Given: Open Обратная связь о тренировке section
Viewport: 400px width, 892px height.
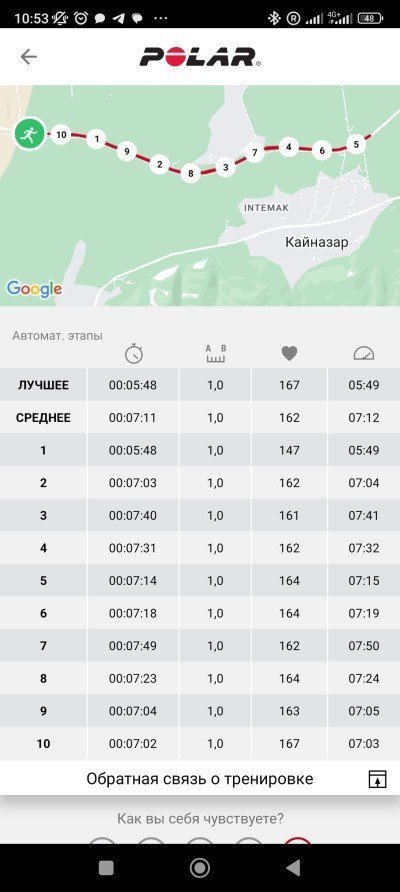Looking at the screenshot, I should click(x=200, y=778).
